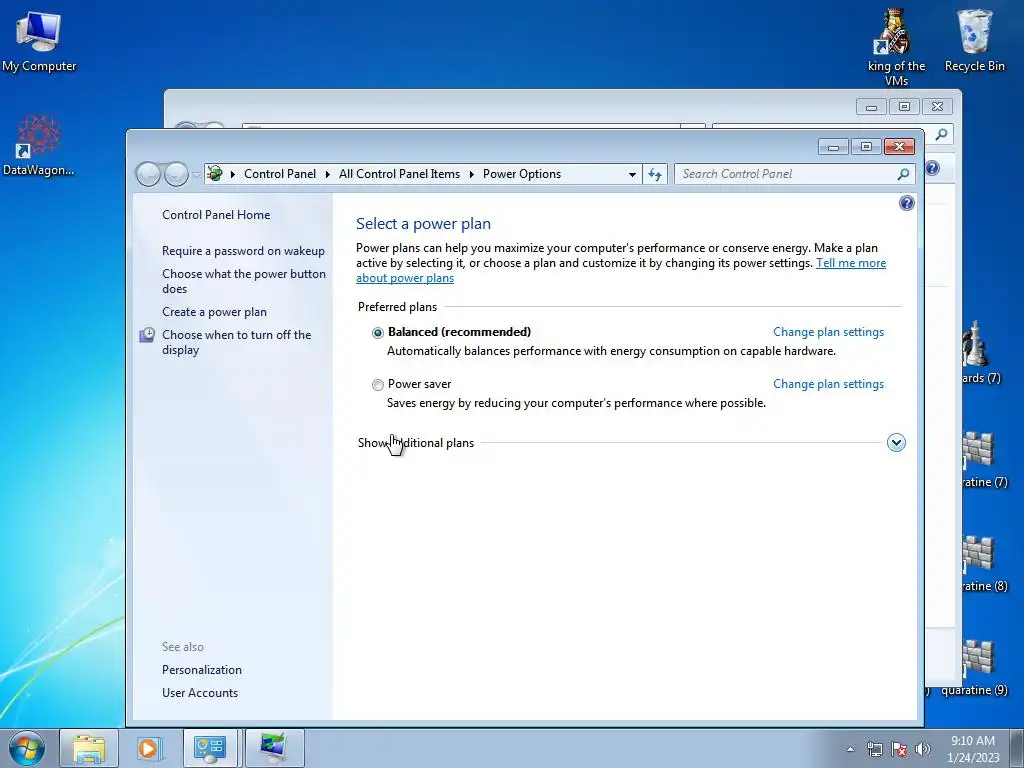Select DataWagon desktop shortcut
This screenshot has height=768, width=1024.
pyautogui.click(x=38, y=145)
